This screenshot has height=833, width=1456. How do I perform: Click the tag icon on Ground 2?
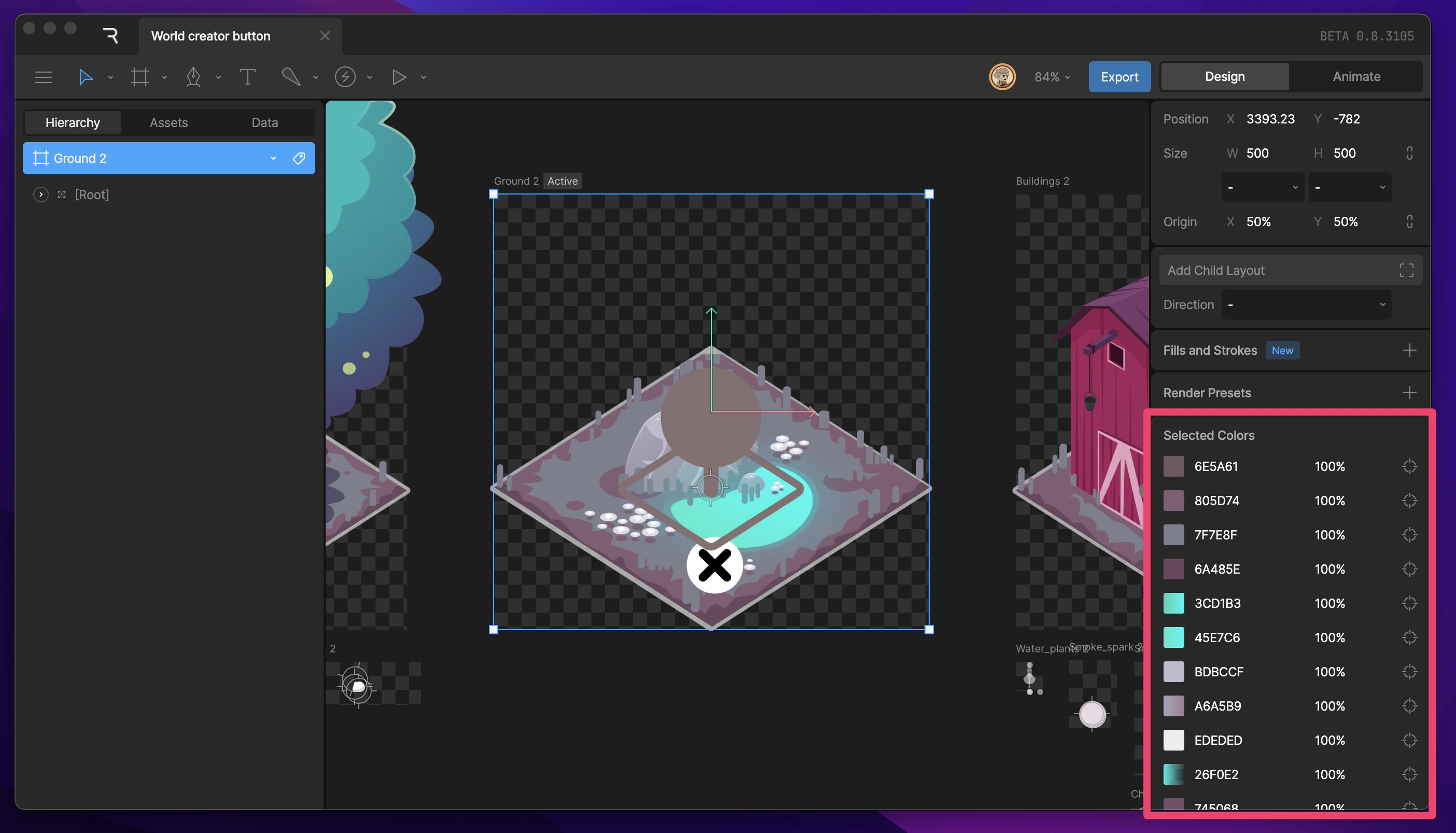[299, 159]
